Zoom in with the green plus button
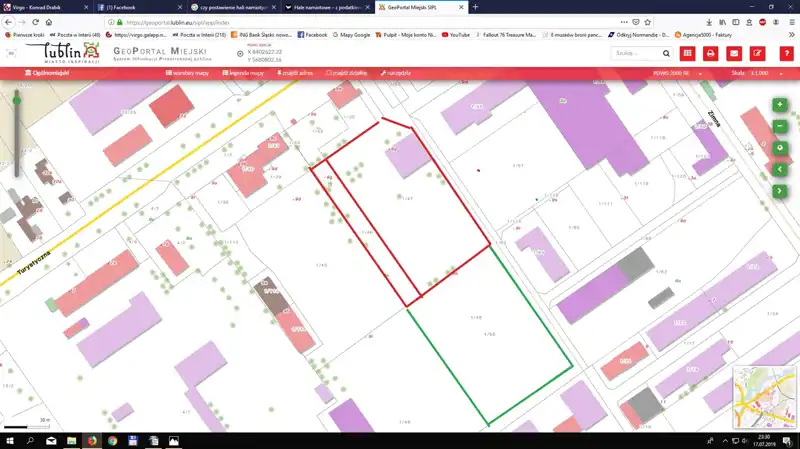800x449 pixels. 780,105
